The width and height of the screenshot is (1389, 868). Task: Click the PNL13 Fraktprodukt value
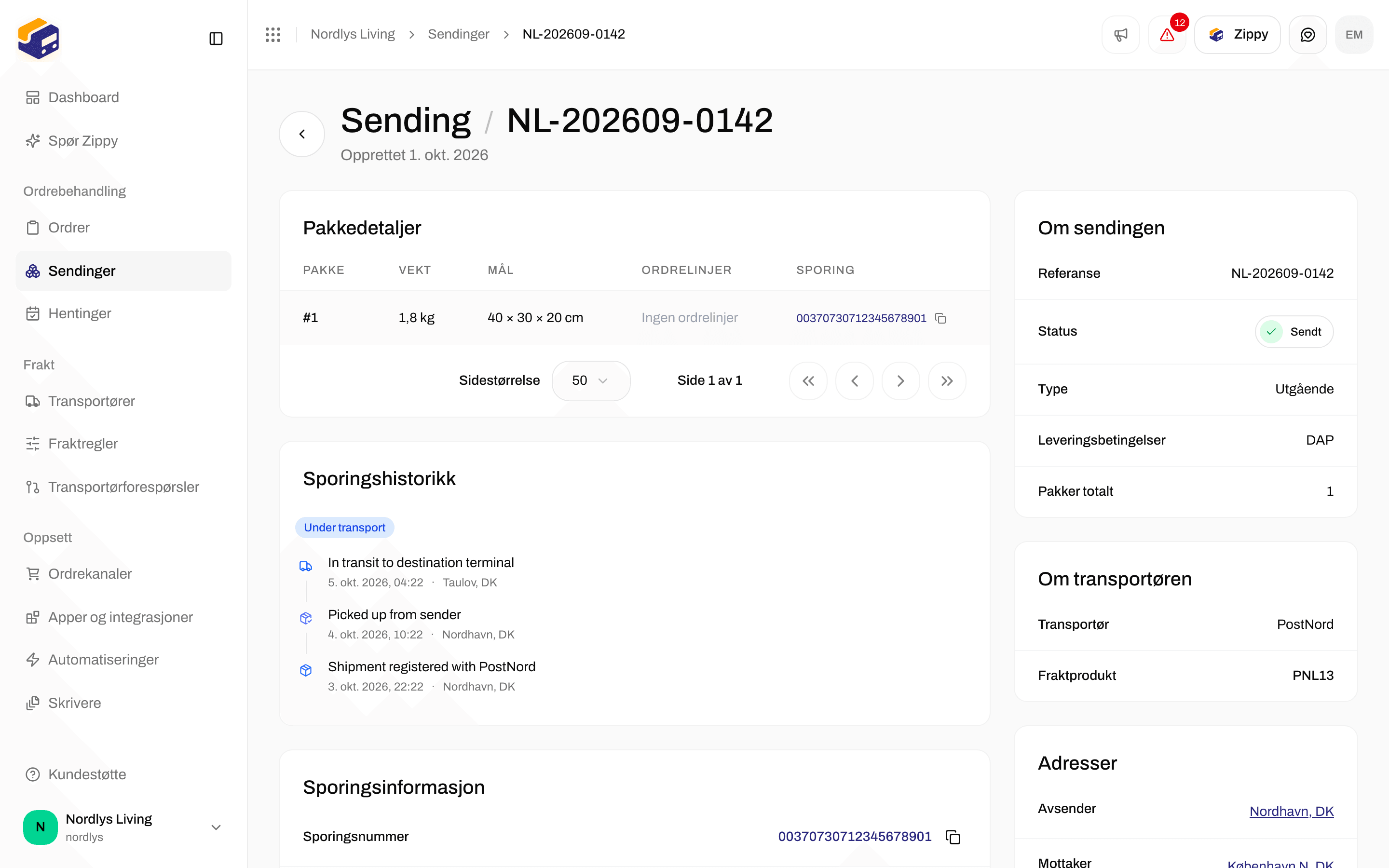coord(1313,676)
